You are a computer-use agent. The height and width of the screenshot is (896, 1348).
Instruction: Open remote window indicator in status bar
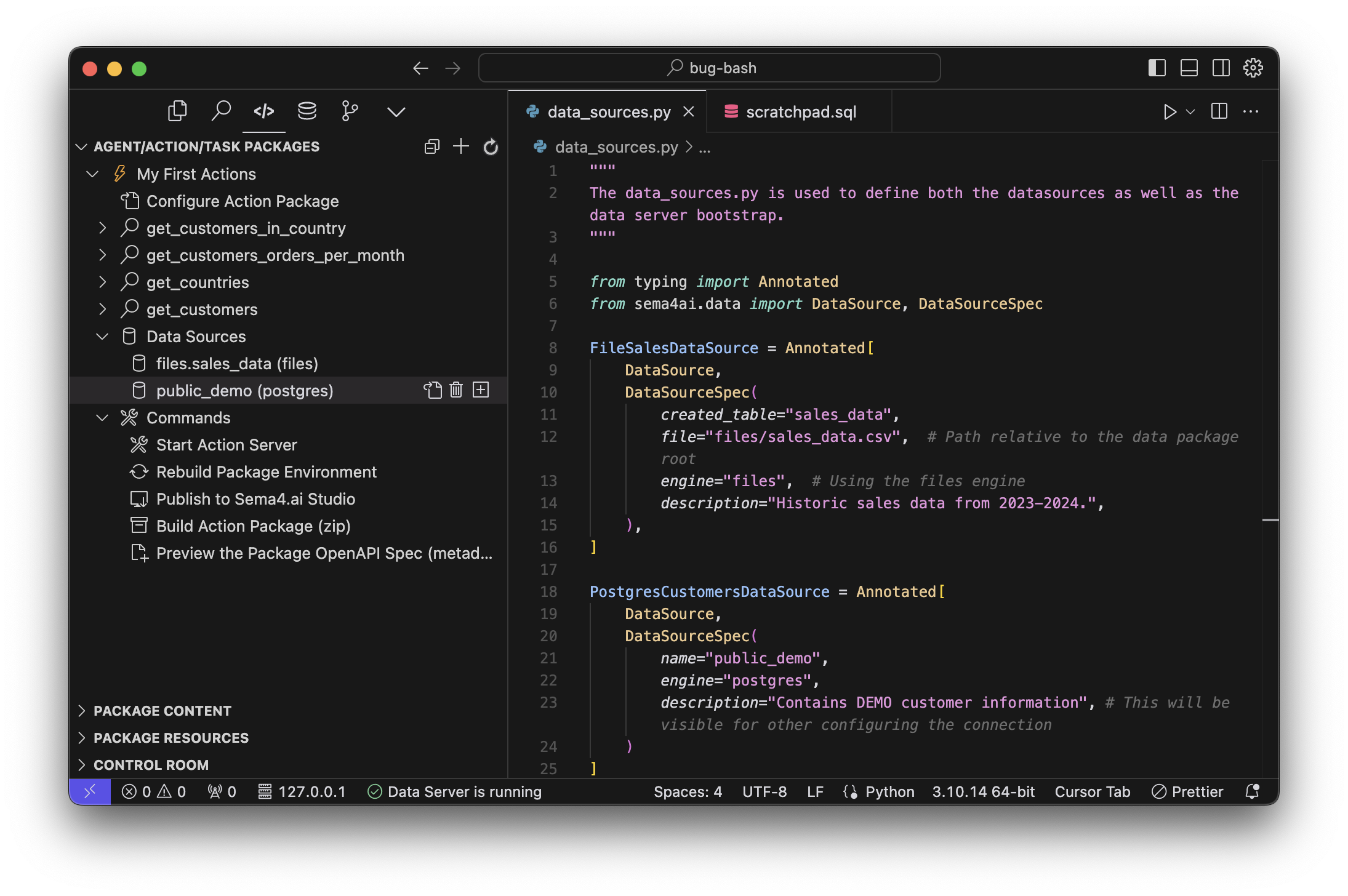point(90,791)
